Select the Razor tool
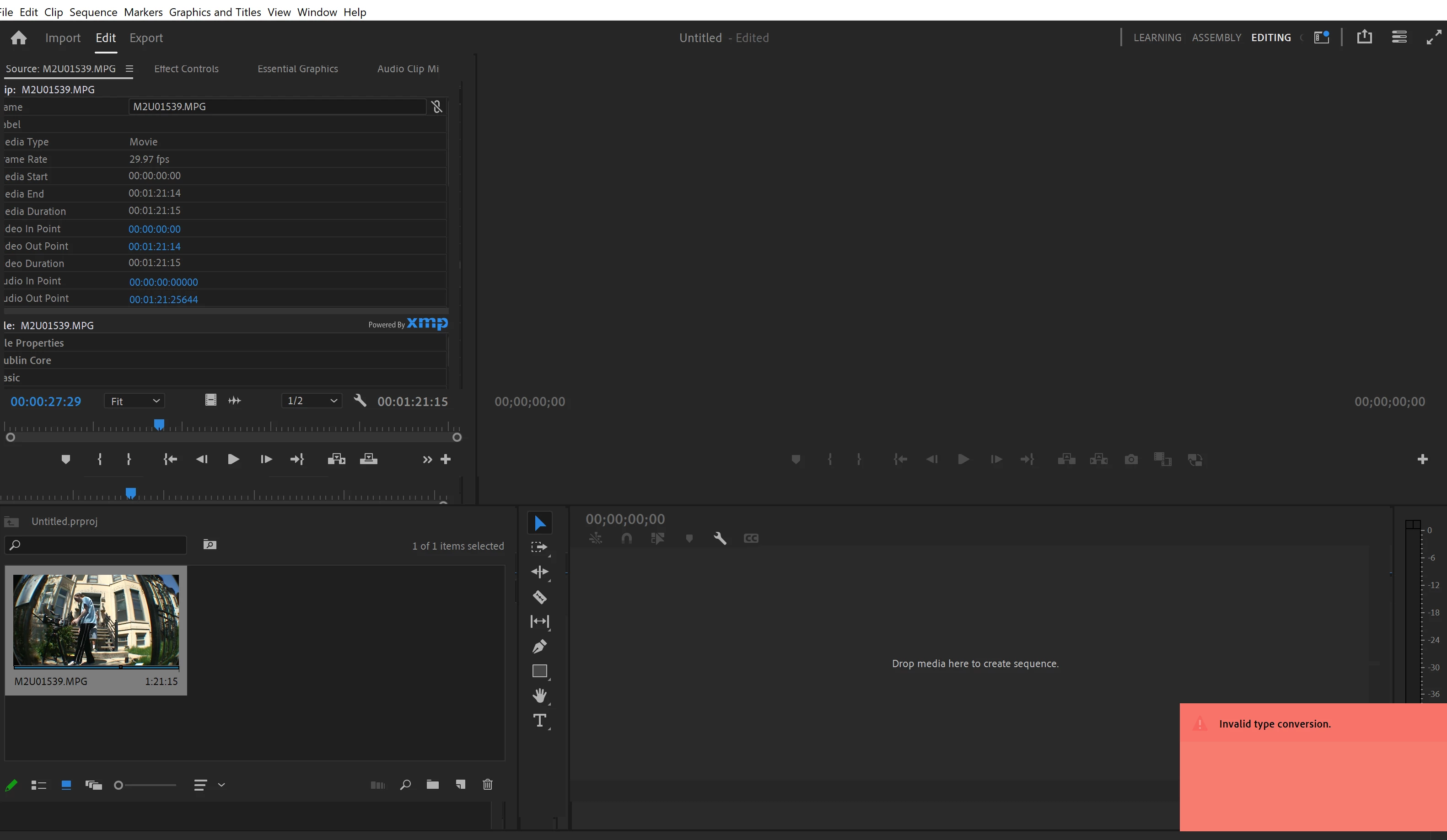Viewport: 1447px width, 840px height. 539,597
